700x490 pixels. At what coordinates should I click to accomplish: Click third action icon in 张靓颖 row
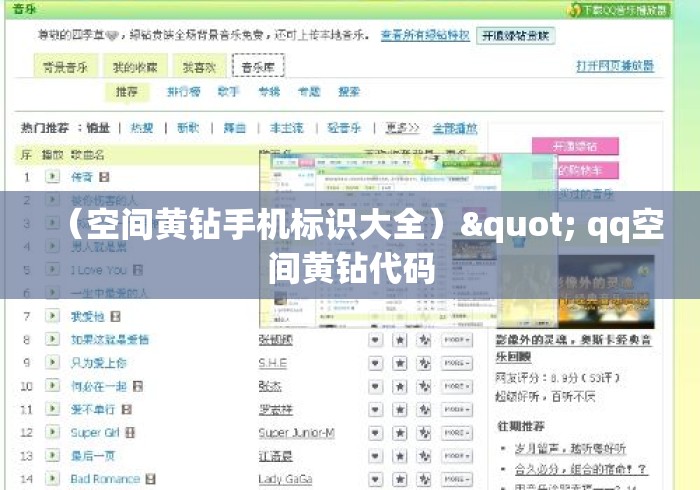point(424,340)
